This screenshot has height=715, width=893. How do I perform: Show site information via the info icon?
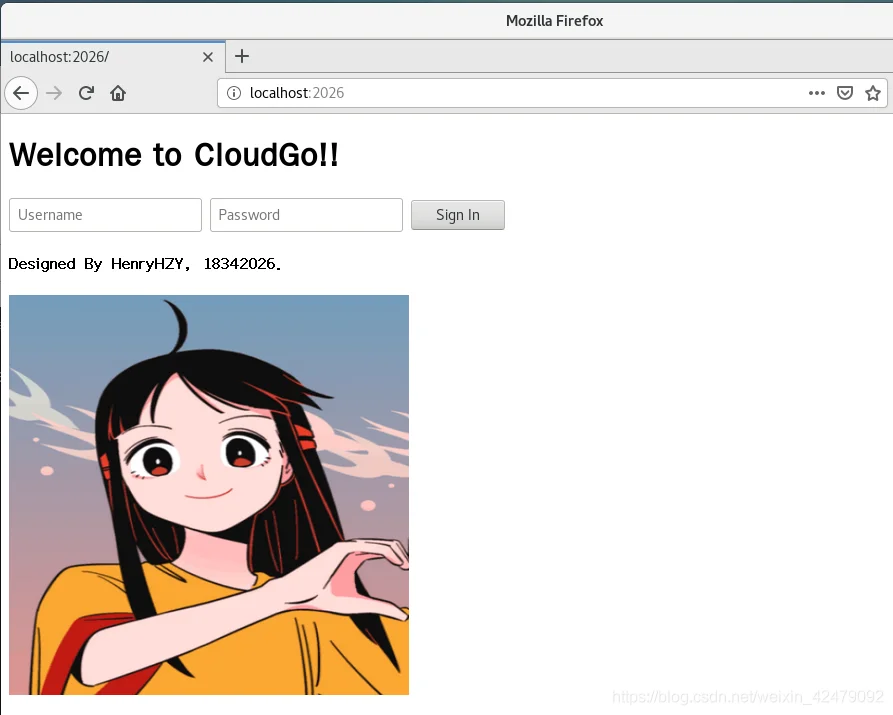(x=234, y=93)
